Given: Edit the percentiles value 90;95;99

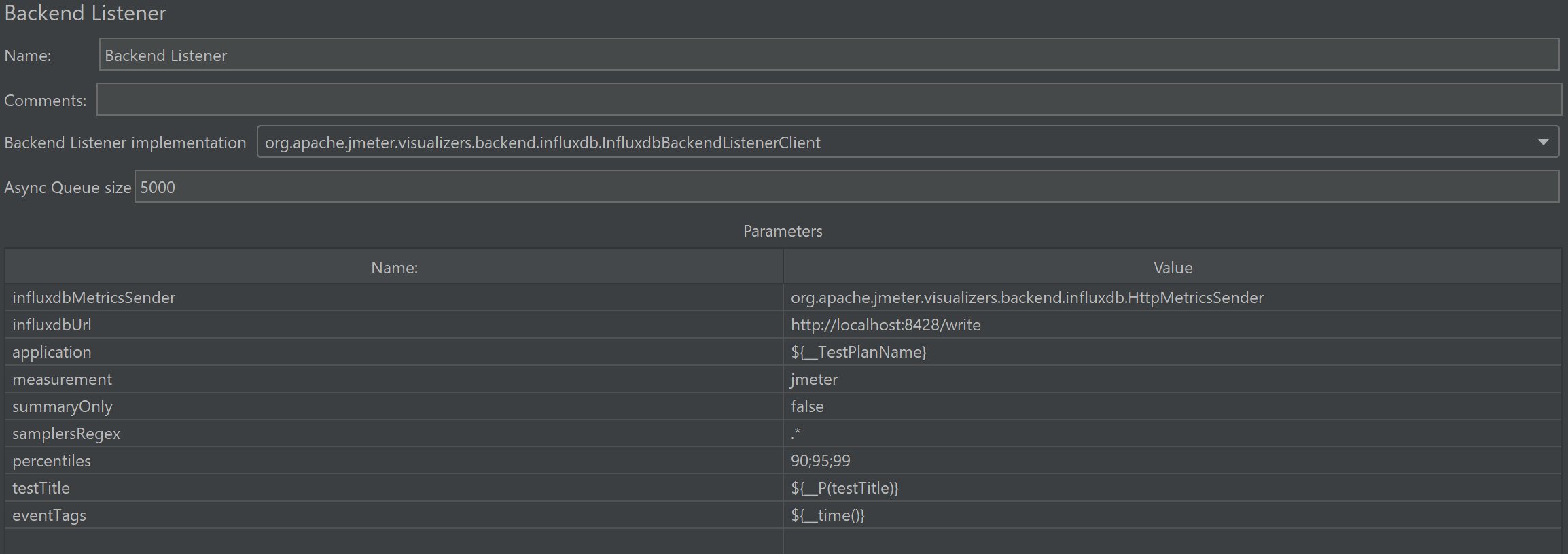Looking at the screenshot, I should 820,461.
